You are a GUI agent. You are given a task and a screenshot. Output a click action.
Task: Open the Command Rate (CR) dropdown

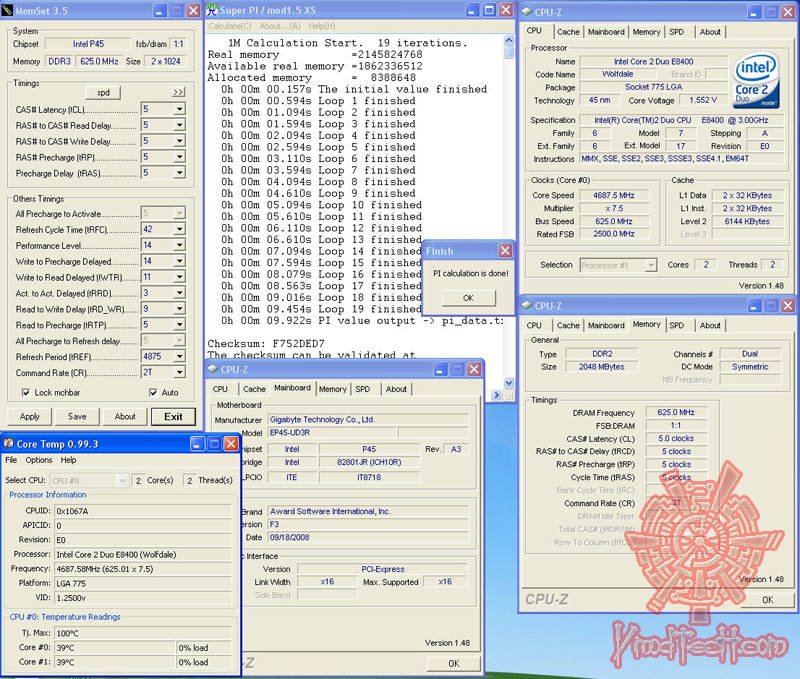180,372
